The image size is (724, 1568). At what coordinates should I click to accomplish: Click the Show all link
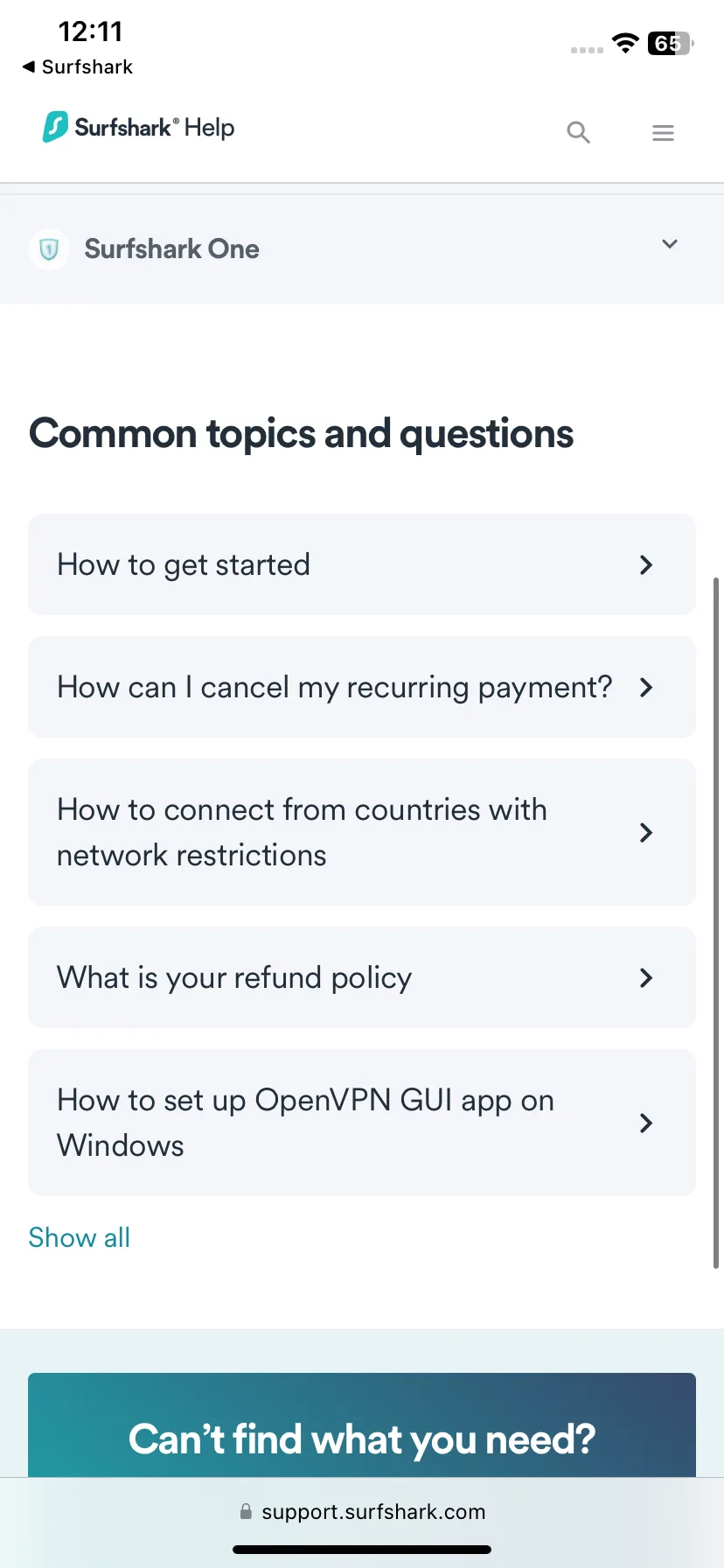click(79, 1237)
